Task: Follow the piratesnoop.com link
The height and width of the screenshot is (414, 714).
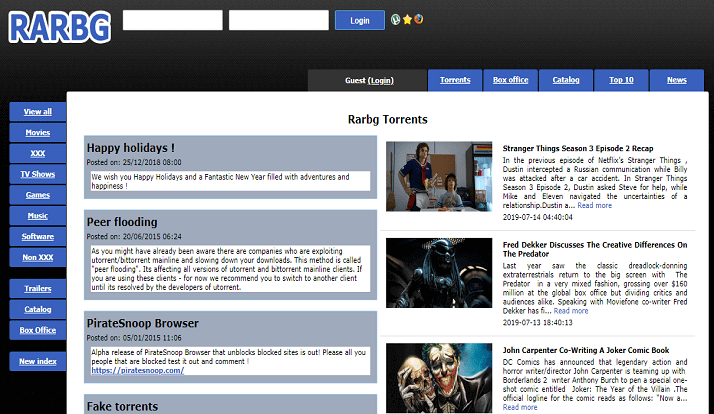Action: click(137, 370)
